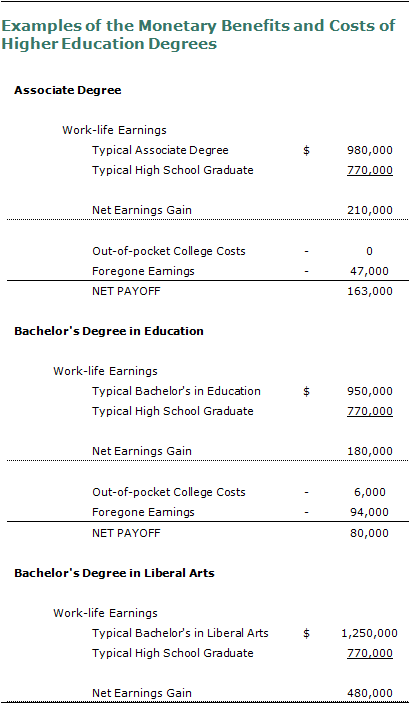Click Foregone Earnings value 94,000
Viewport: 410px width, 704px height.
370,512
